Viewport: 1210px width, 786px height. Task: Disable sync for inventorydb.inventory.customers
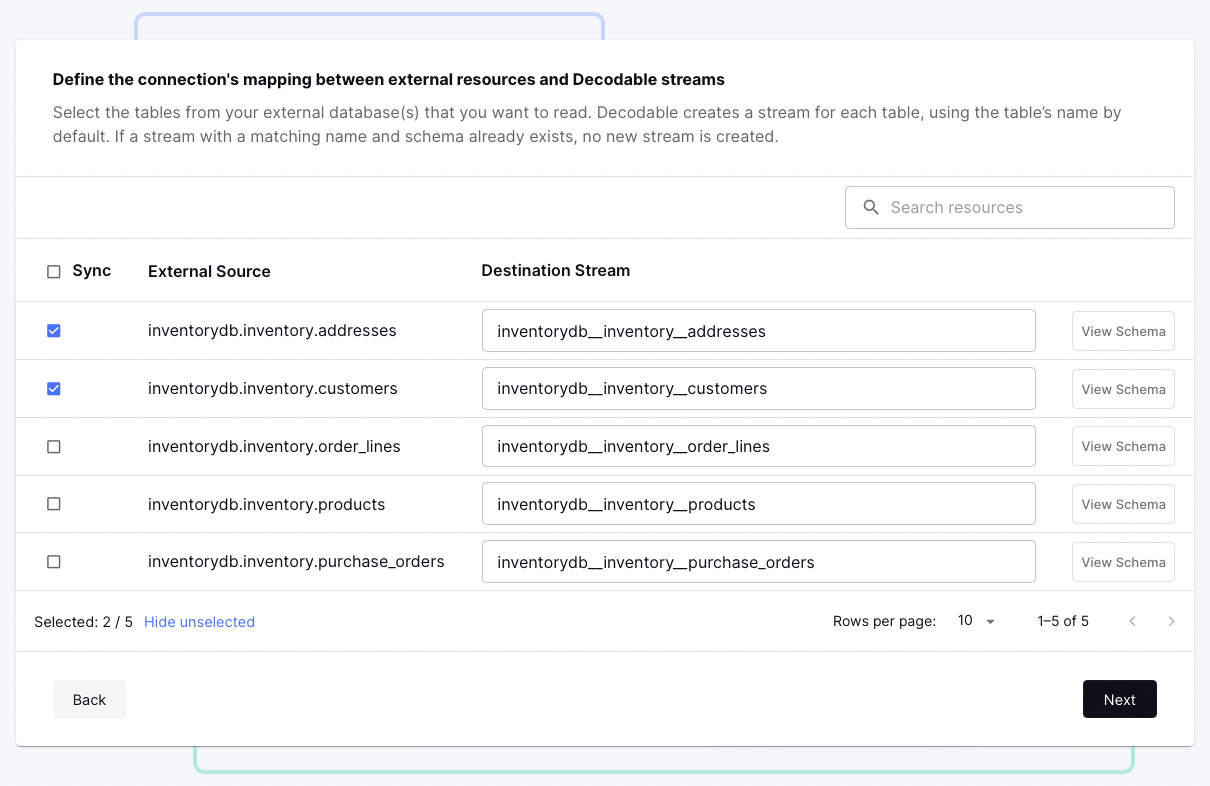click(54, 389)
